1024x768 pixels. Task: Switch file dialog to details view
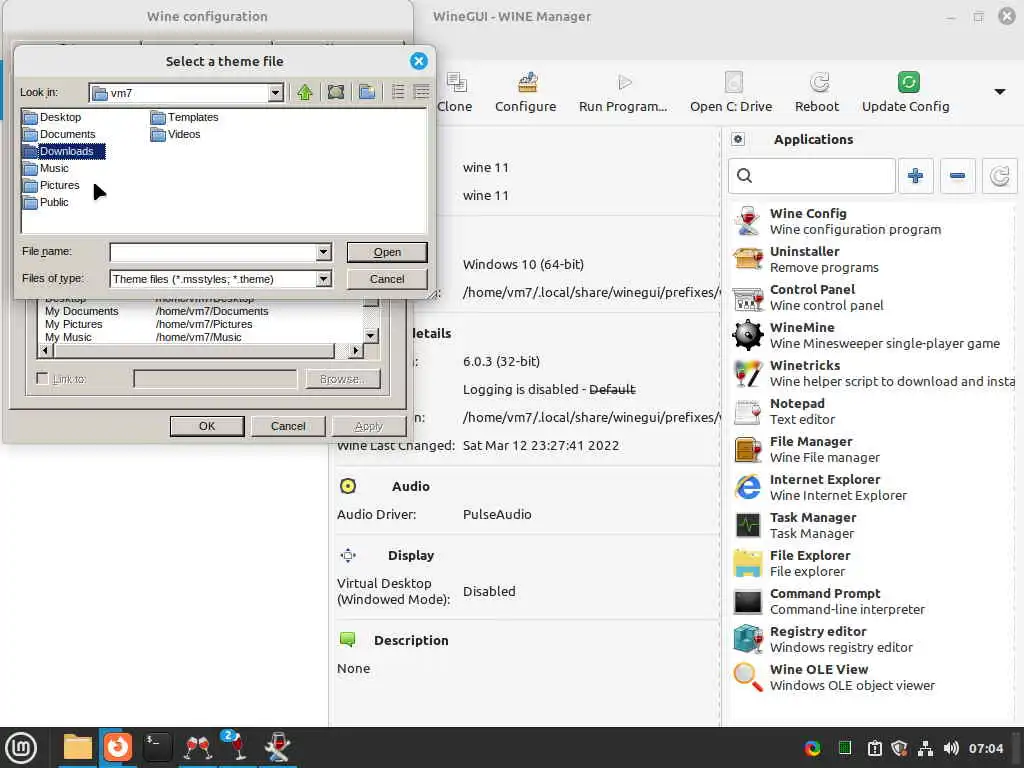coord(422,92)
